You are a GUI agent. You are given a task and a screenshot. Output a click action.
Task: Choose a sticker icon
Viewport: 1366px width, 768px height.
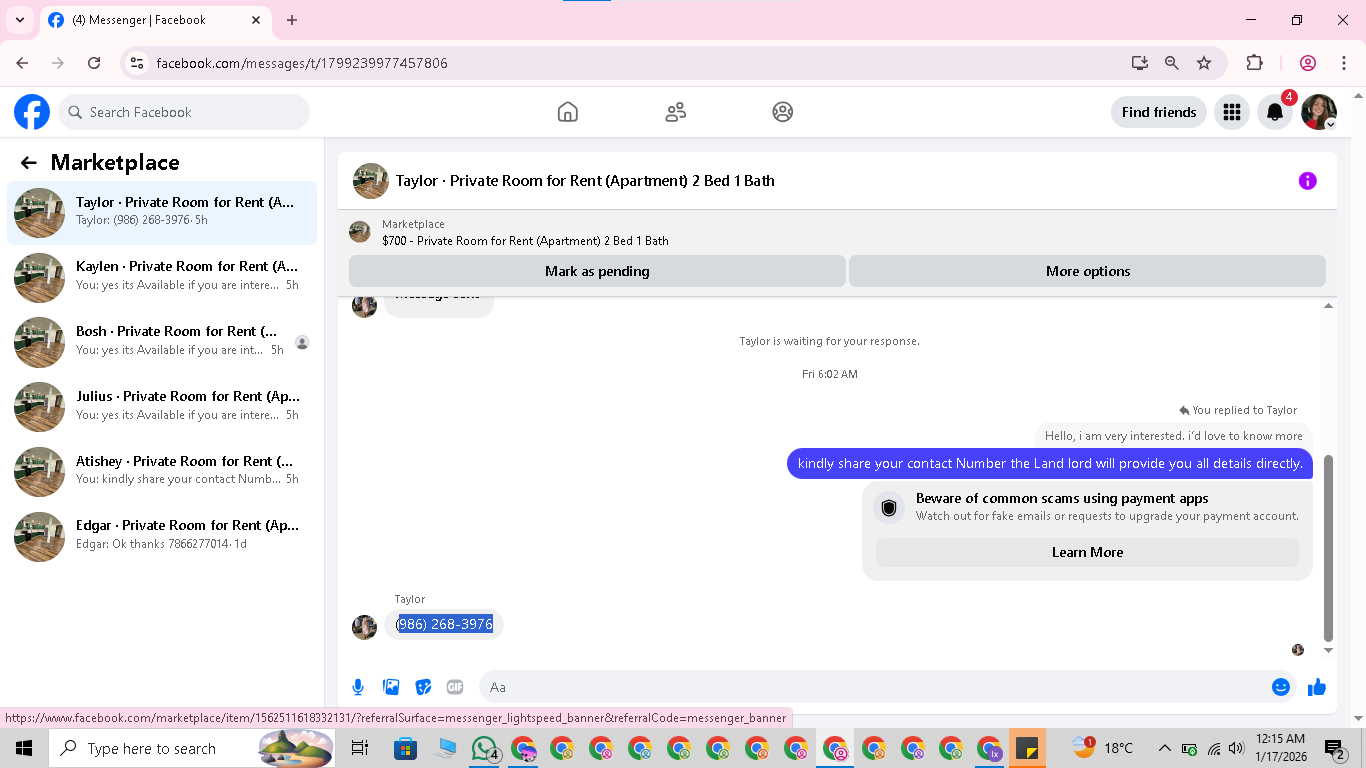click(423, 687)
